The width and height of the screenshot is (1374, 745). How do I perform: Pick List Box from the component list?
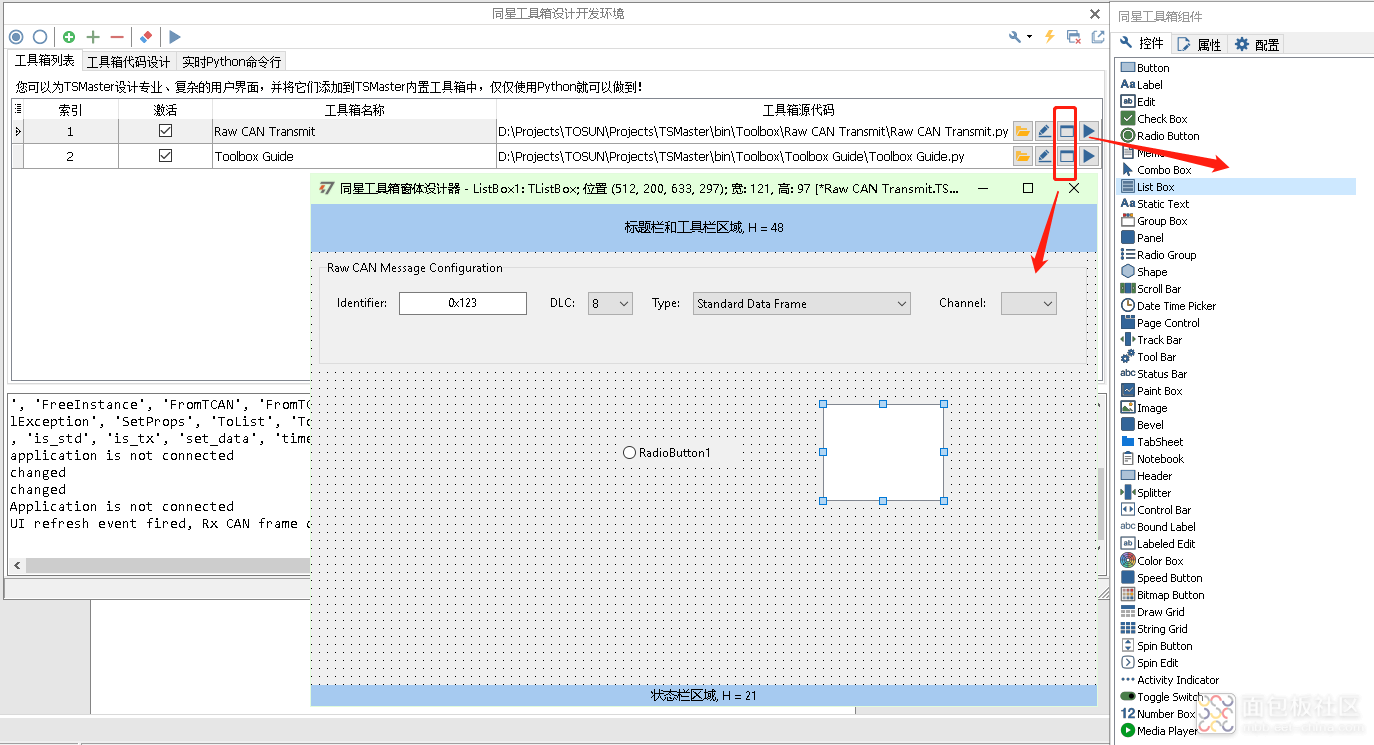click(1236, 187)
